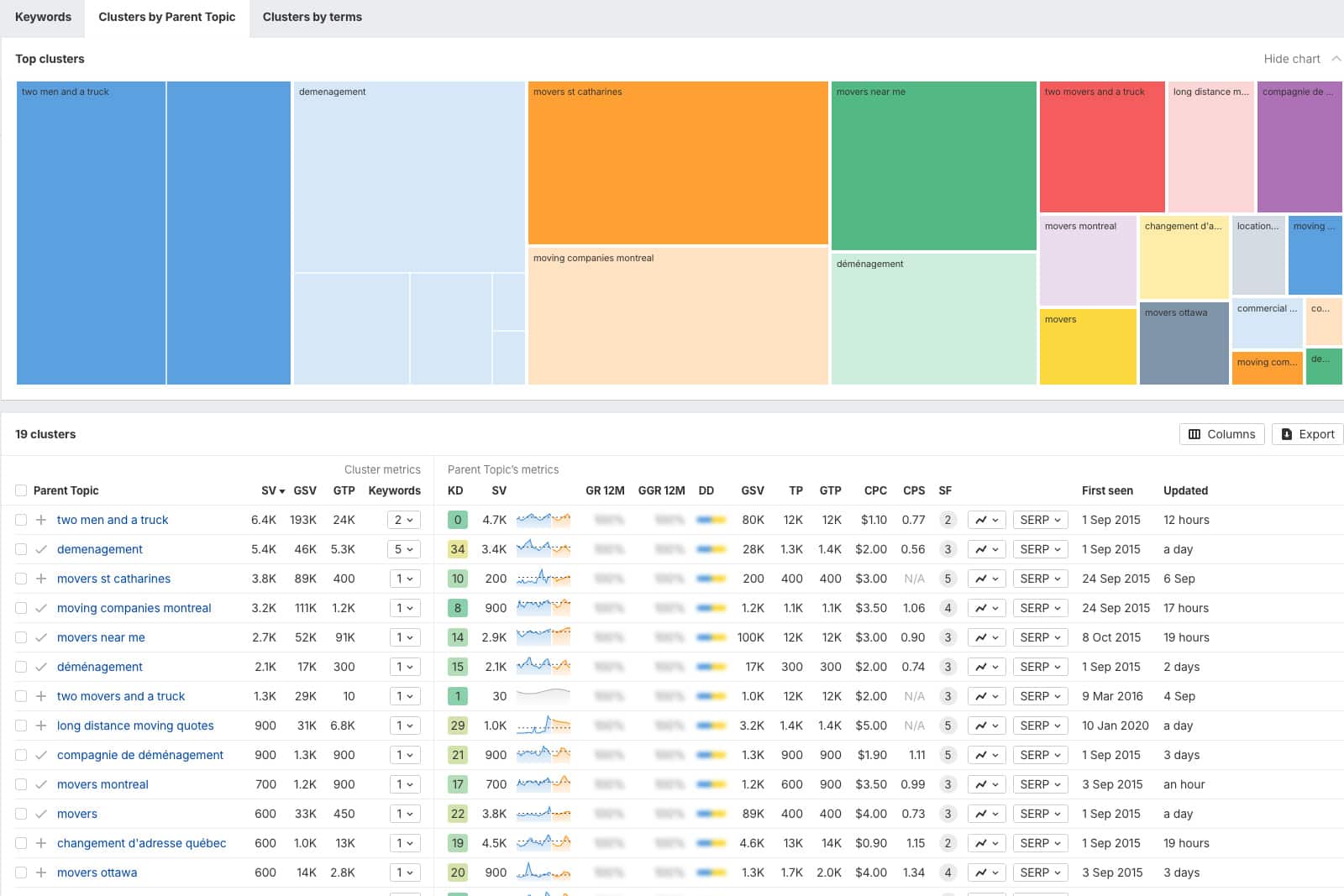Check the select-all Parent Topic checkbox

click(21, 490)
